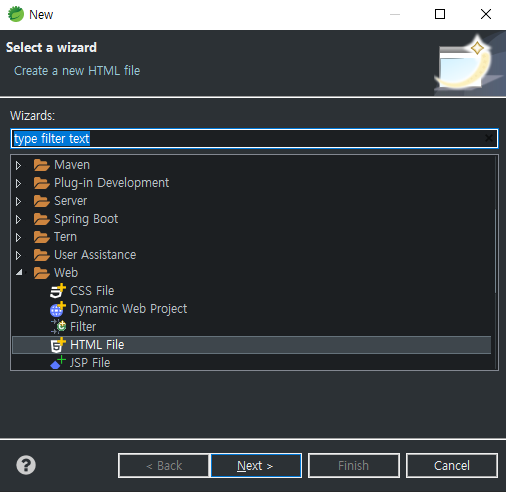Expand the Plug-in Development category

pos(18,183)
